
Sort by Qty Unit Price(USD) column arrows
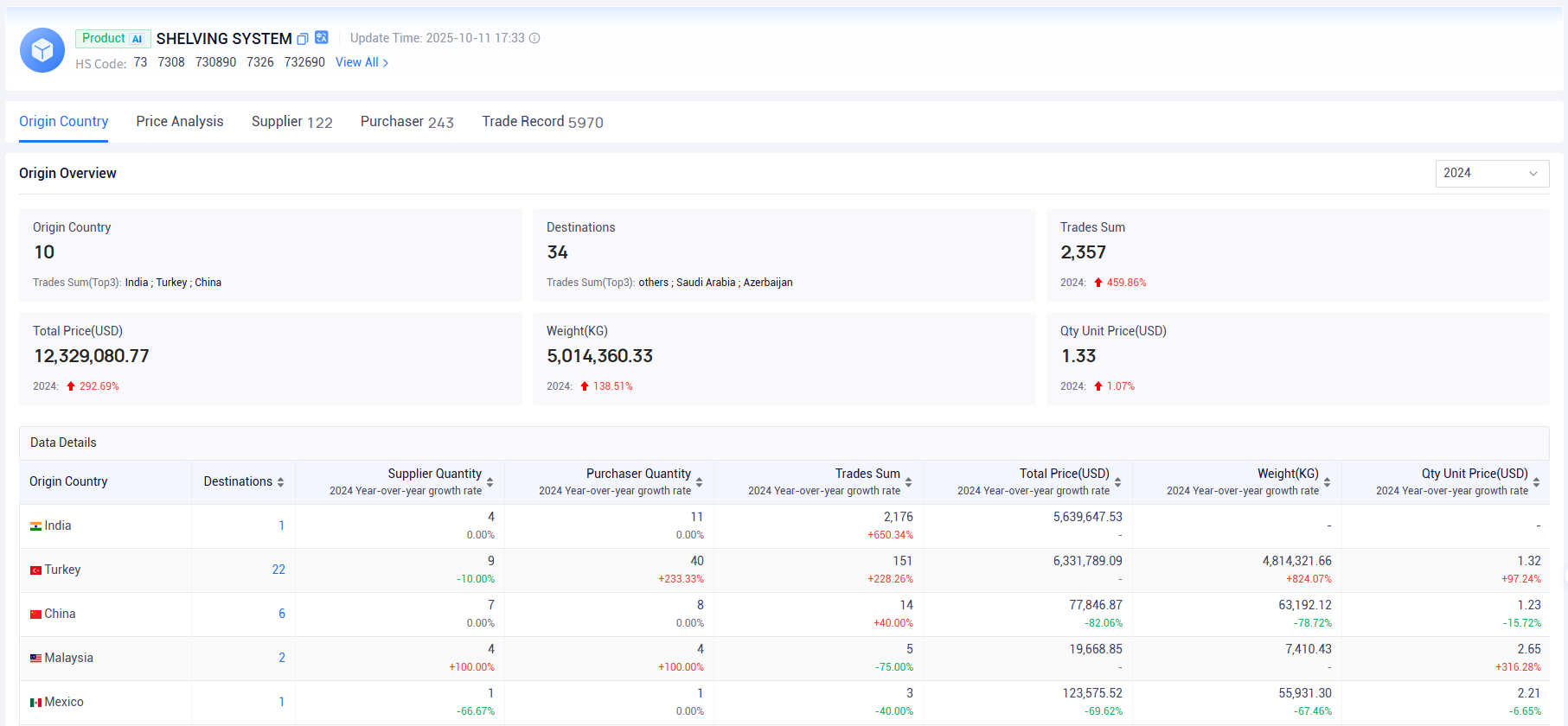(x=1536, y=482)
